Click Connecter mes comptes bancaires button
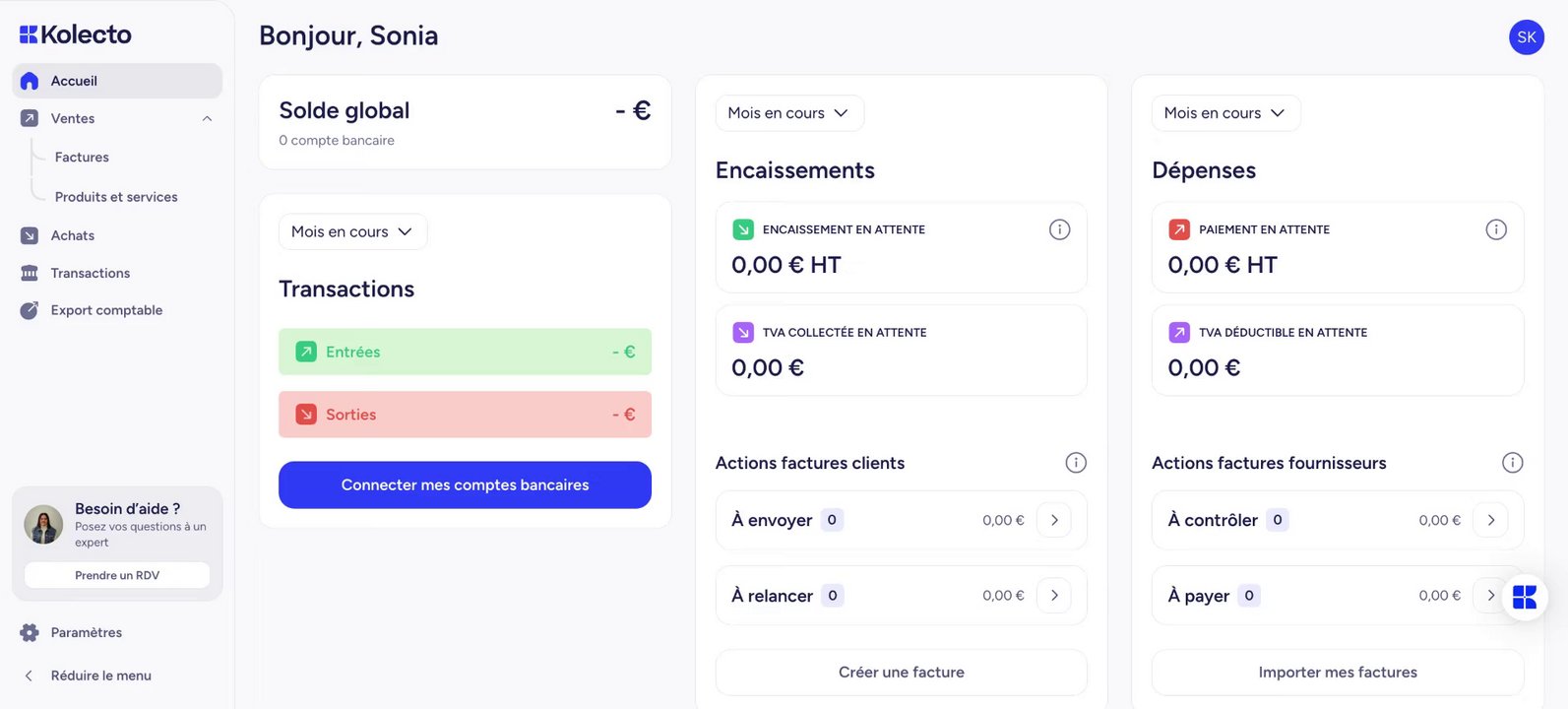This screenshot has width=1568, height=709. [465, 485]
